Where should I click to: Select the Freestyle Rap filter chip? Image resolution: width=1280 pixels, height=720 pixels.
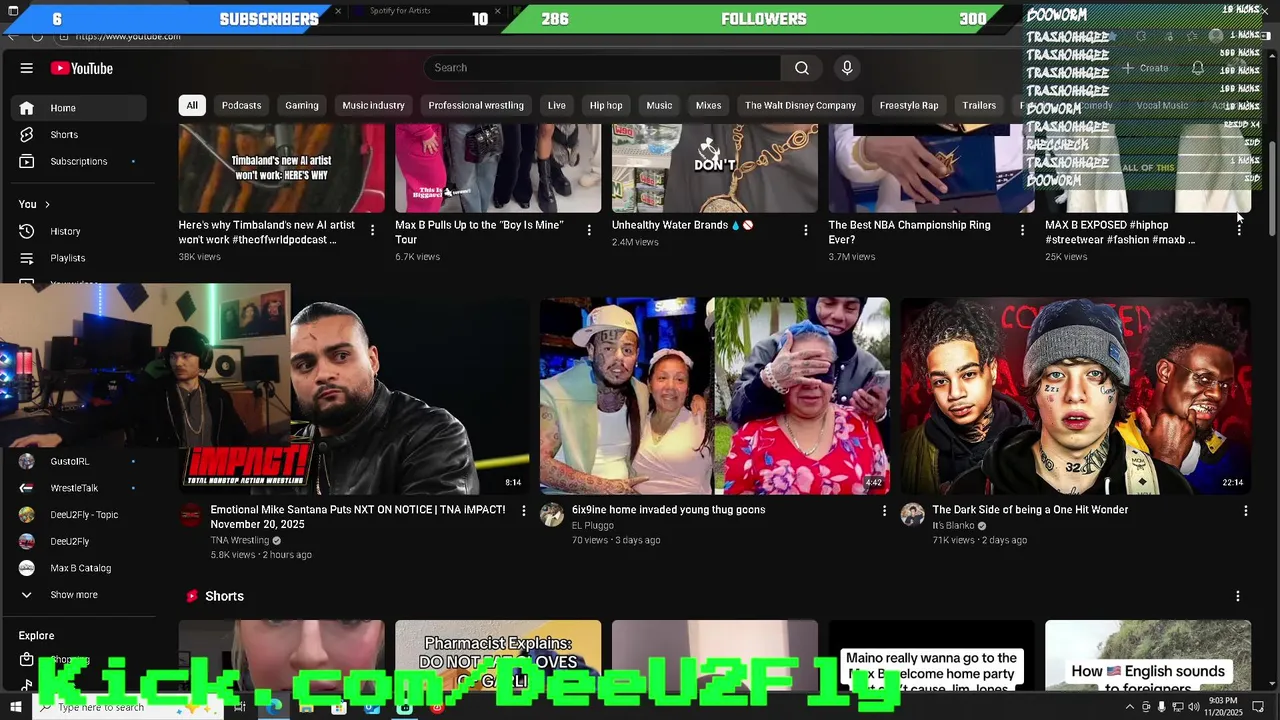click(x=909, y=105)
